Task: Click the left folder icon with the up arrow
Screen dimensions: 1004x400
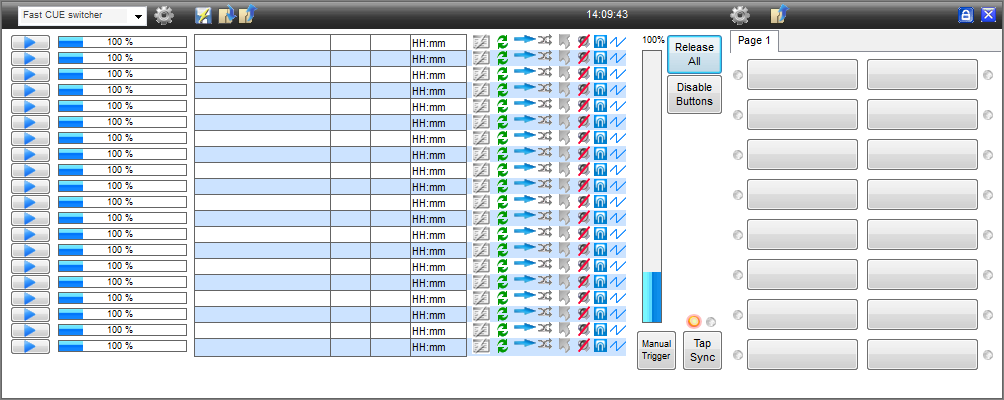Action: point(248,15)
